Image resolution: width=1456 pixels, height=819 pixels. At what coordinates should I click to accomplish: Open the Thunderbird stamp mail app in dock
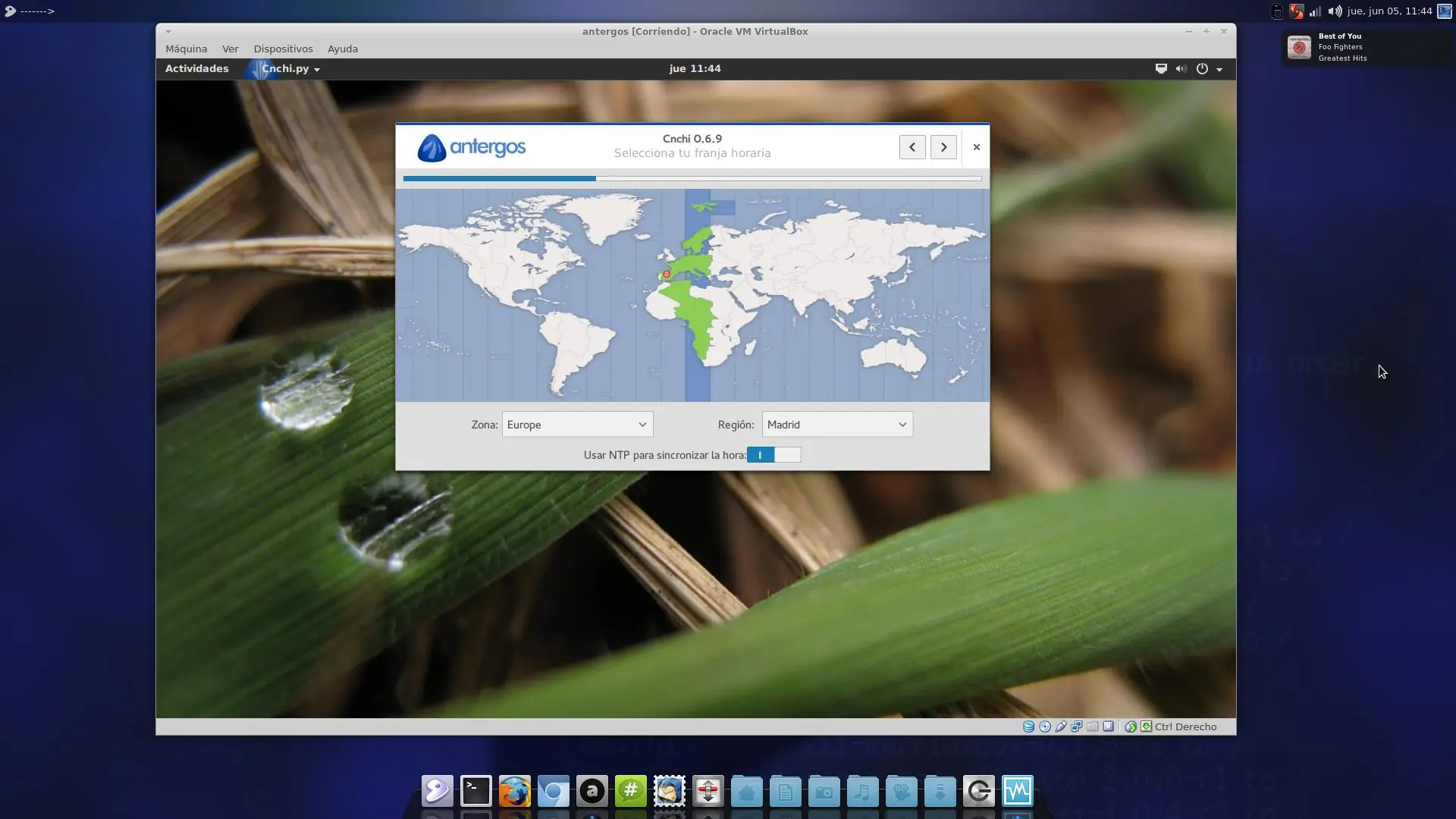click(x=670, y=791)
